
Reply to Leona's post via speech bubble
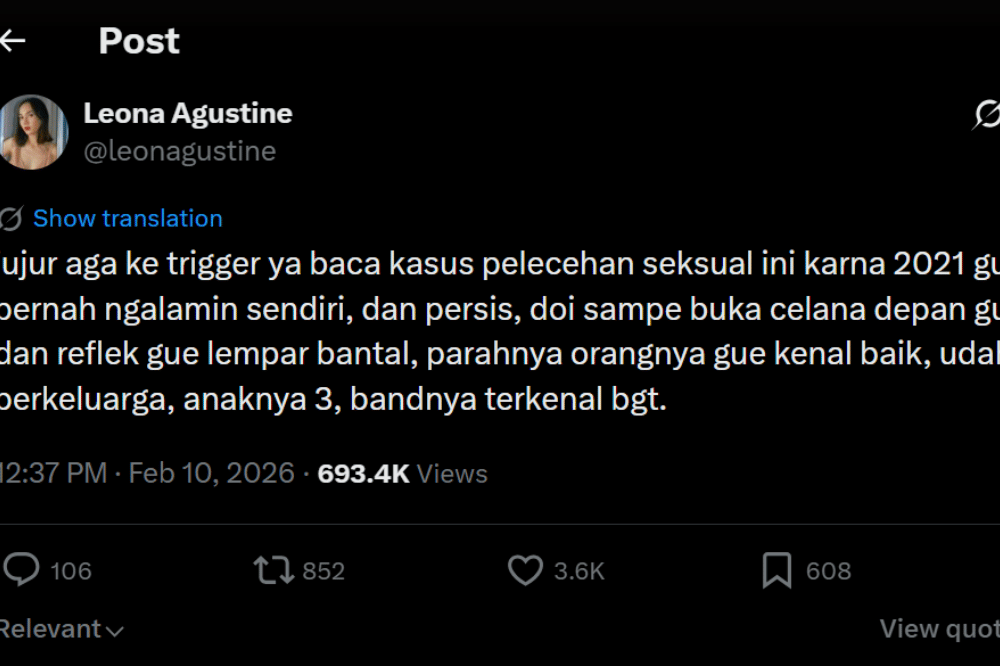coord(23,569)
